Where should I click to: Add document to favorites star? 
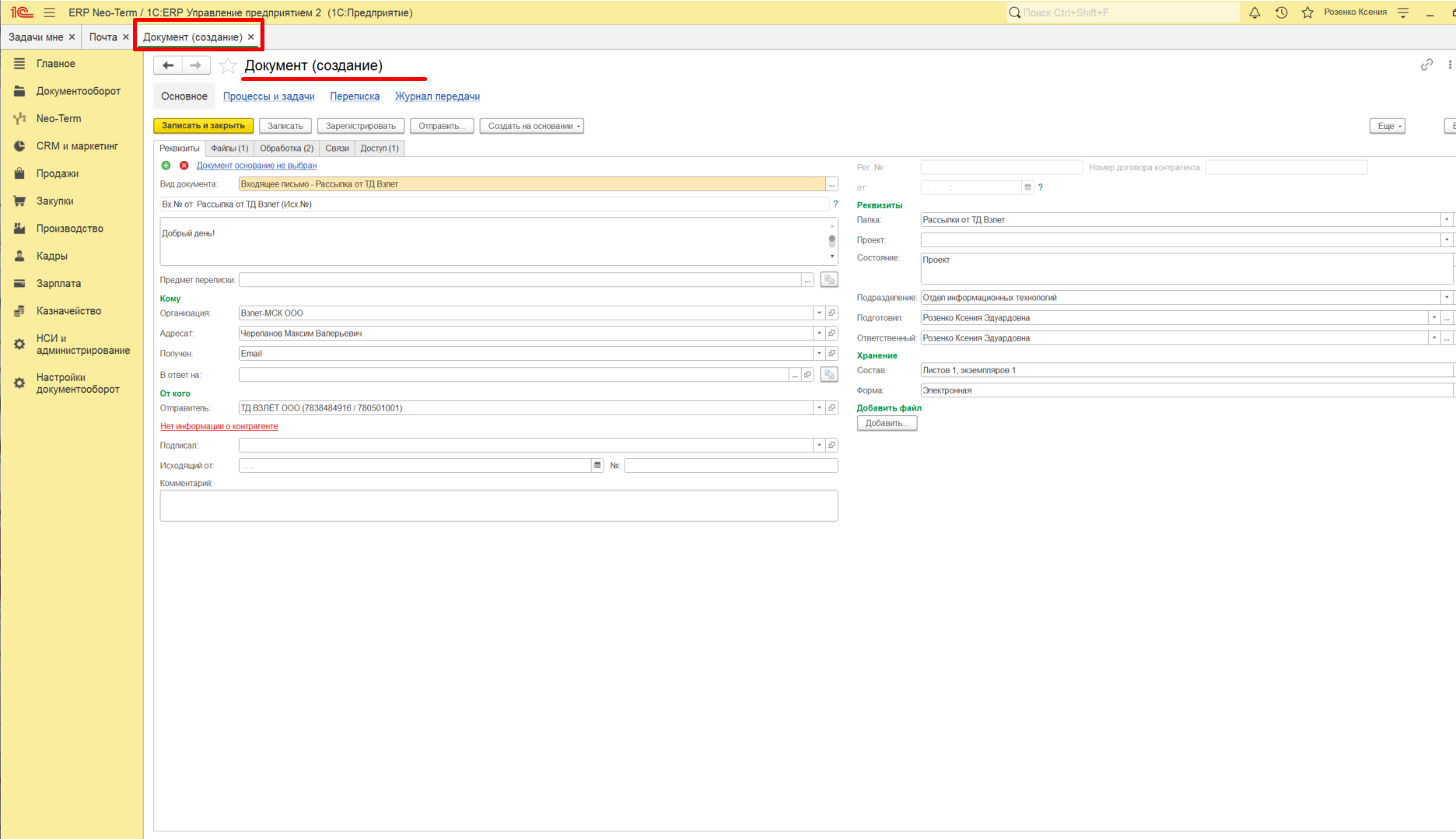click(228, 65)
